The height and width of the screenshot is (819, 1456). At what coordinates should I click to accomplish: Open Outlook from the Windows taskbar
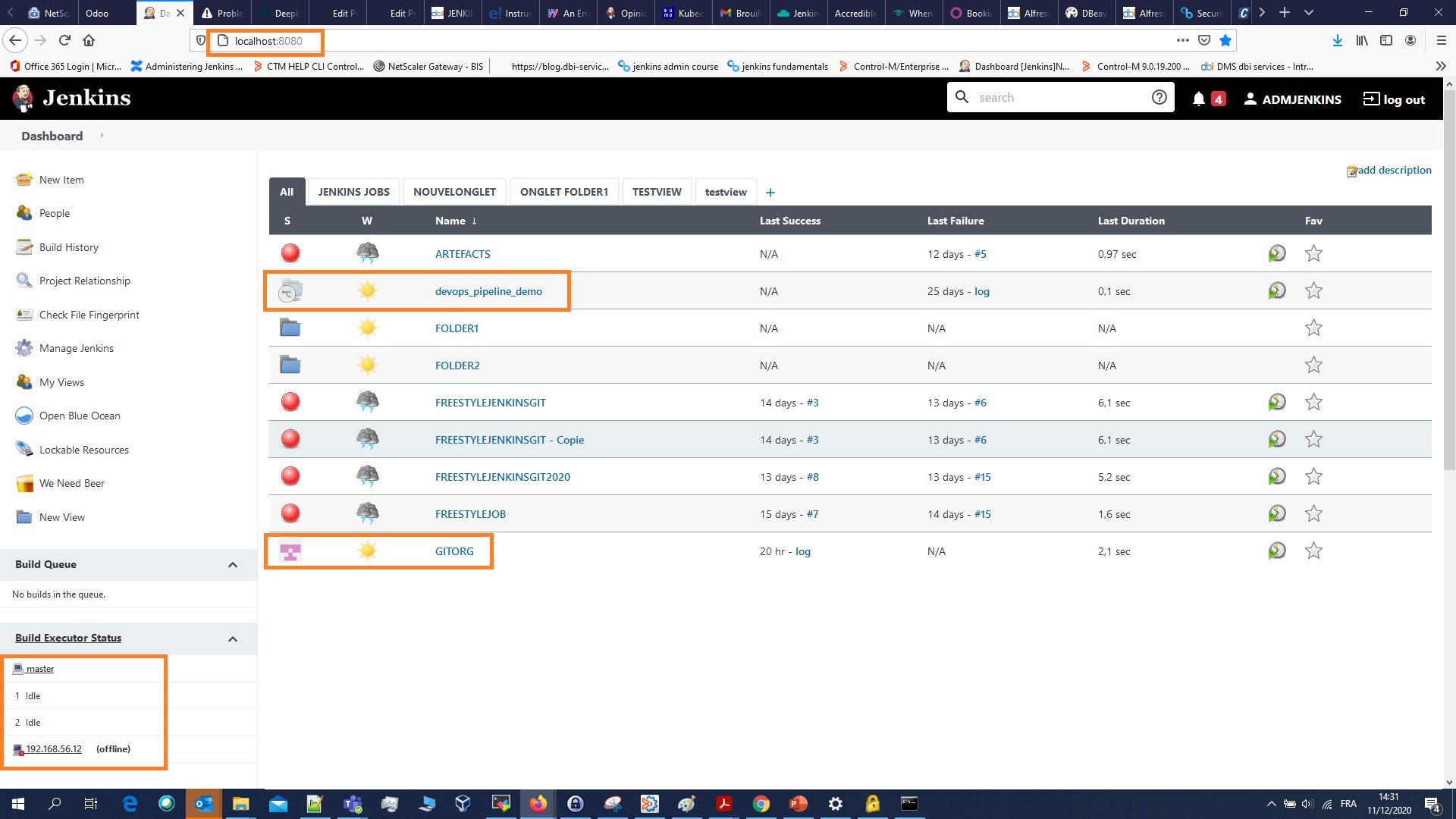tap(203, 804)
